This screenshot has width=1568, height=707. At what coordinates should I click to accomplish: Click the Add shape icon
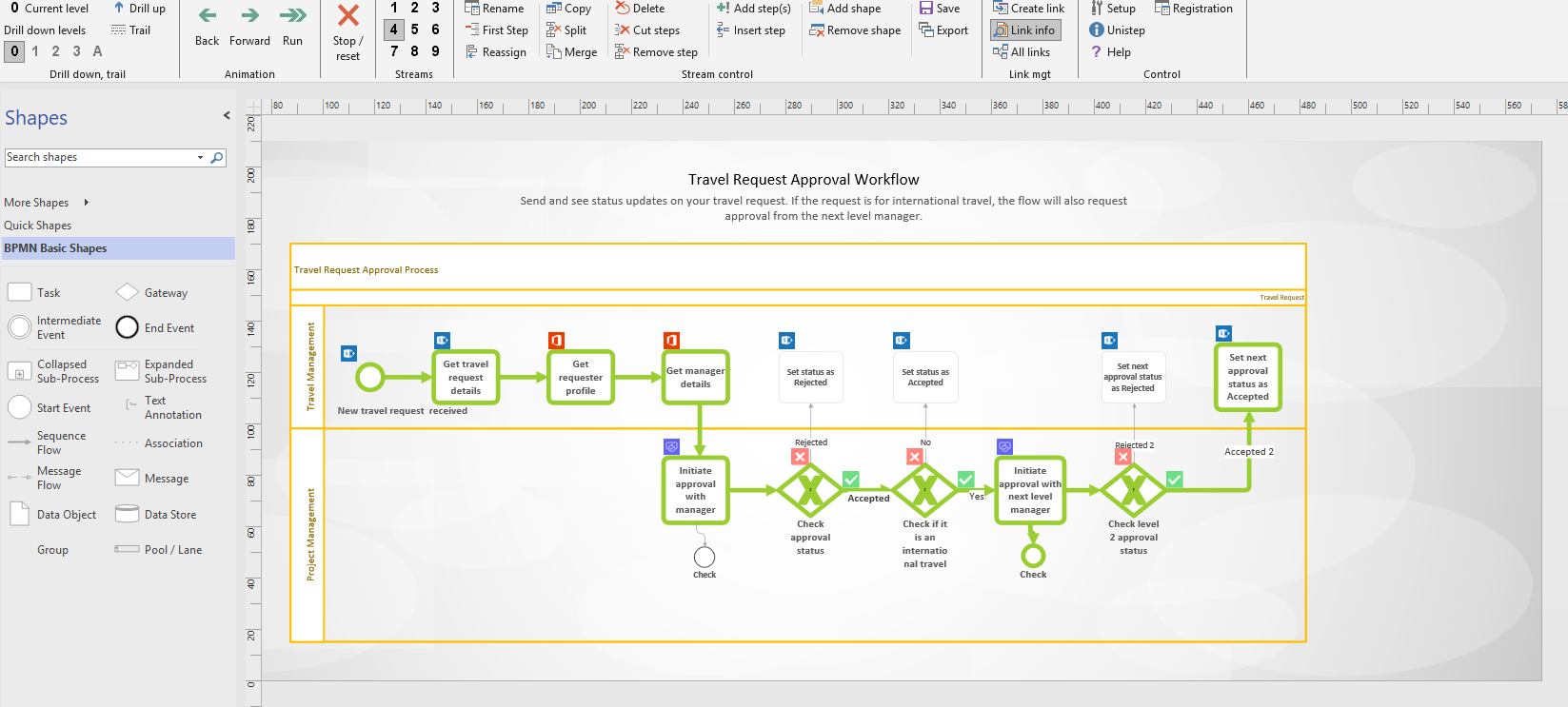pyautogui.click(x=816, y=9)
